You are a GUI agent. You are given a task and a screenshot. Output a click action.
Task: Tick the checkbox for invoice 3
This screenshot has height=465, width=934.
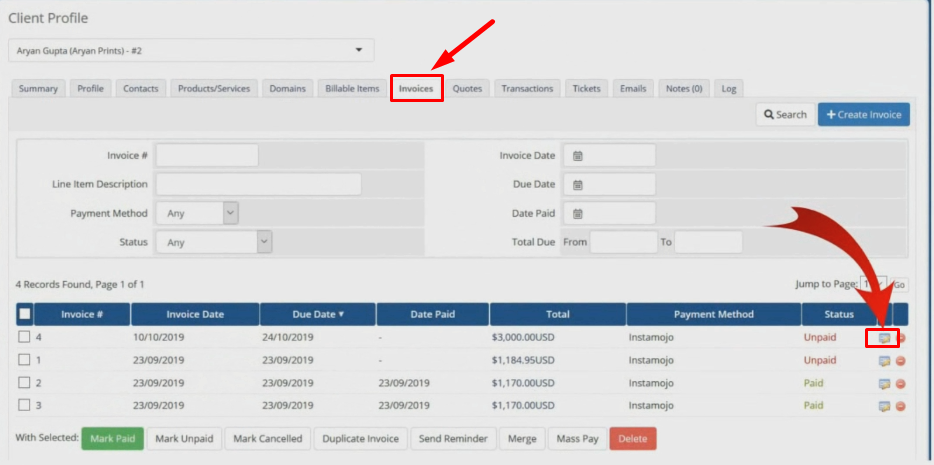pos(24,405)
